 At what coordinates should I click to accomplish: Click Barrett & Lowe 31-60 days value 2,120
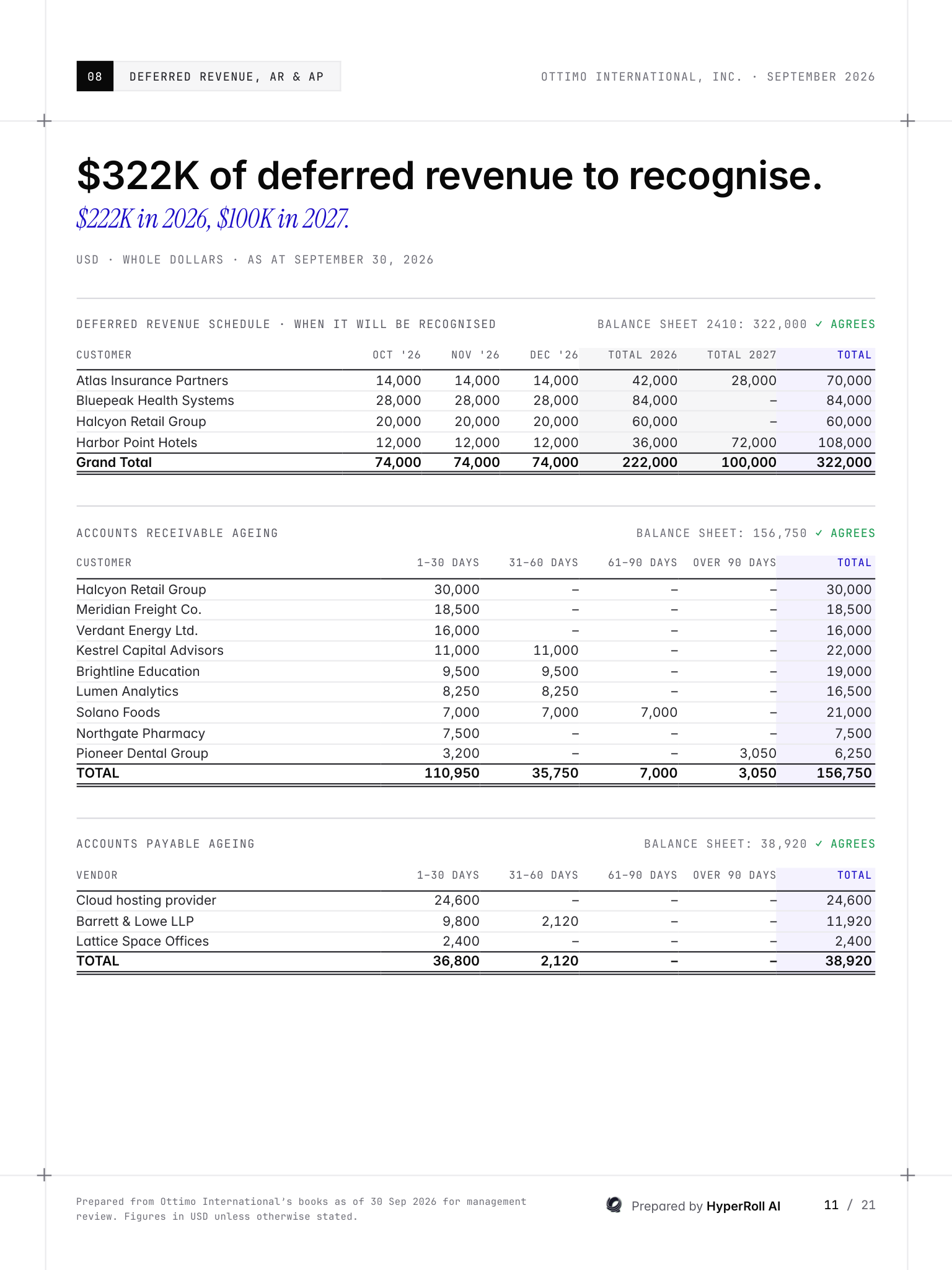click(560, 921)
